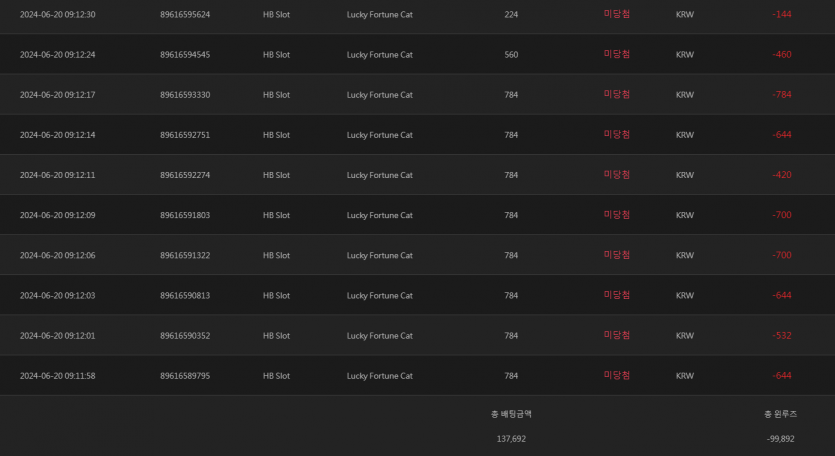The height and width of the screenshot is (456, 835).
Task: Select timestamp 2024-06-20 09:12:06
Action: point(58,255)
